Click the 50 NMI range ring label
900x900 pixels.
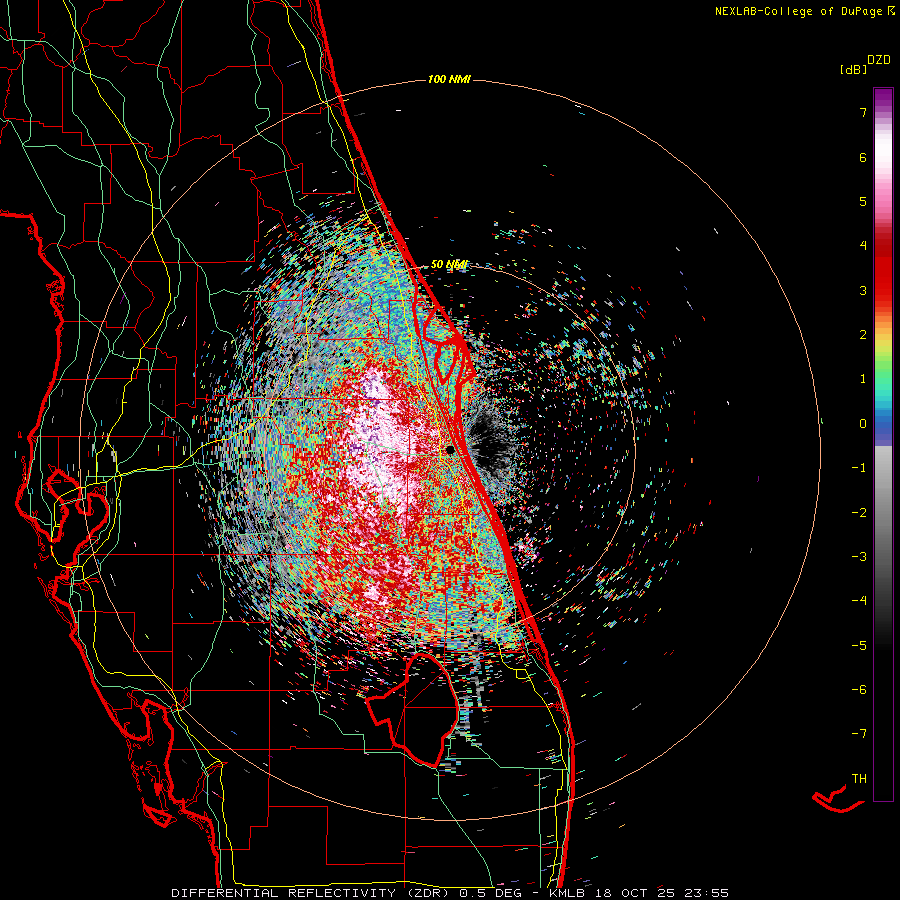[449, 265]
